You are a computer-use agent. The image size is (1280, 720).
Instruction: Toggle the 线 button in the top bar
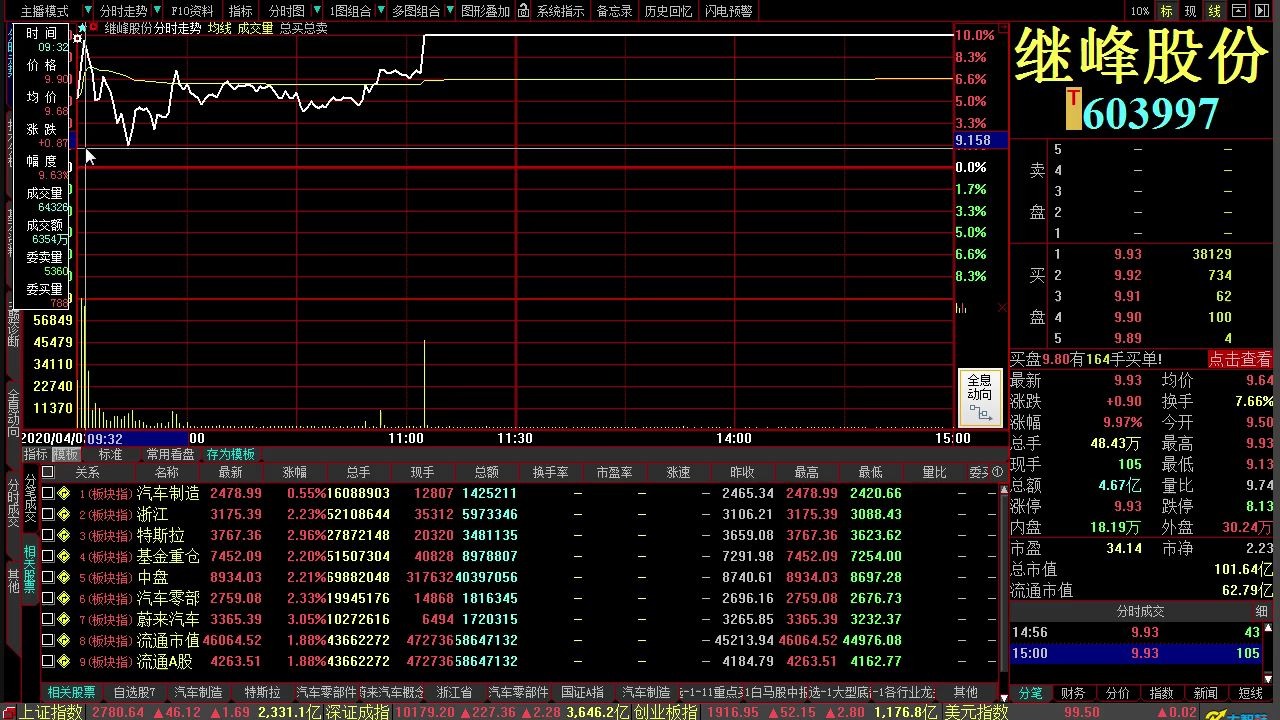[x=1214, y=11]
